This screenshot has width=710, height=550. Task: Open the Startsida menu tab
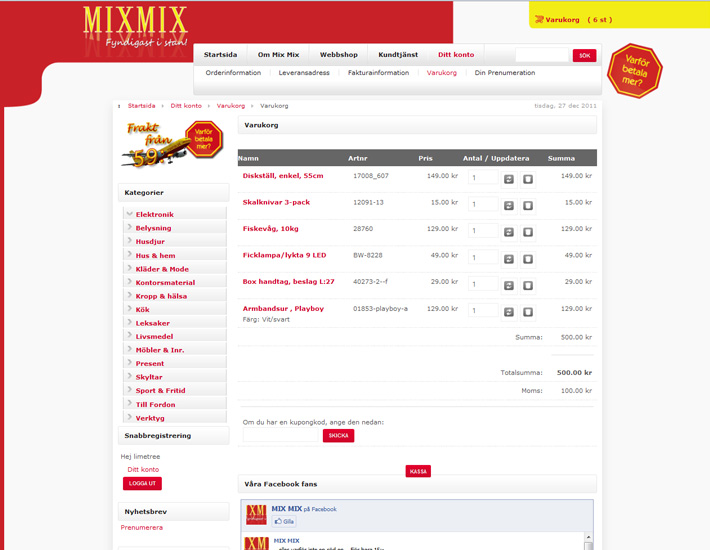coord(220,55)
